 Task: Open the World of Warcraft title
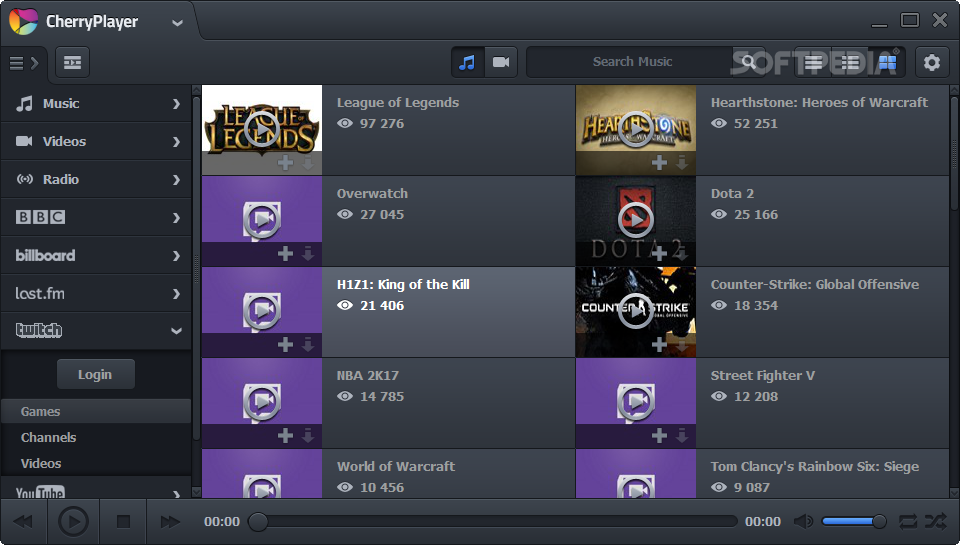[396, 467]
